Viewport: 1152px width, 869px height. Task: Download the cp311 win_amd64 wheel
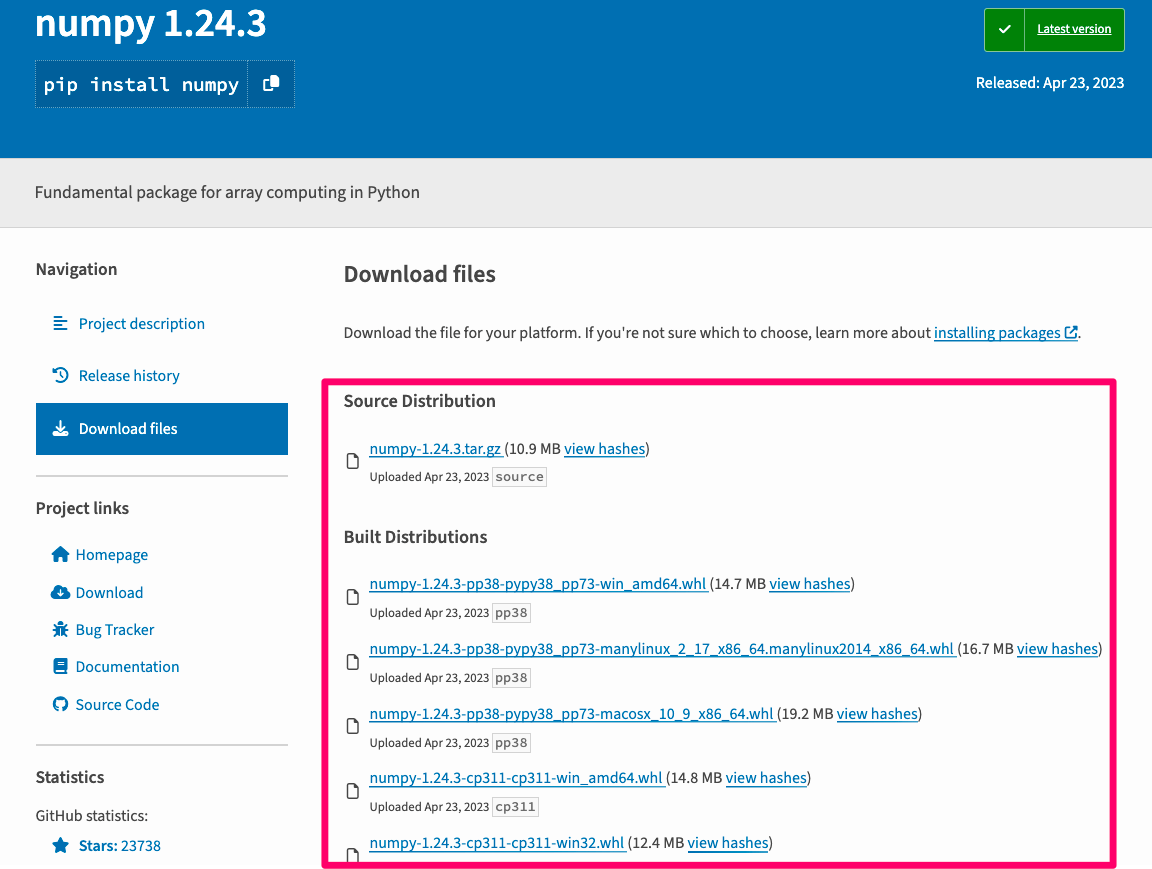pos(516,778)
